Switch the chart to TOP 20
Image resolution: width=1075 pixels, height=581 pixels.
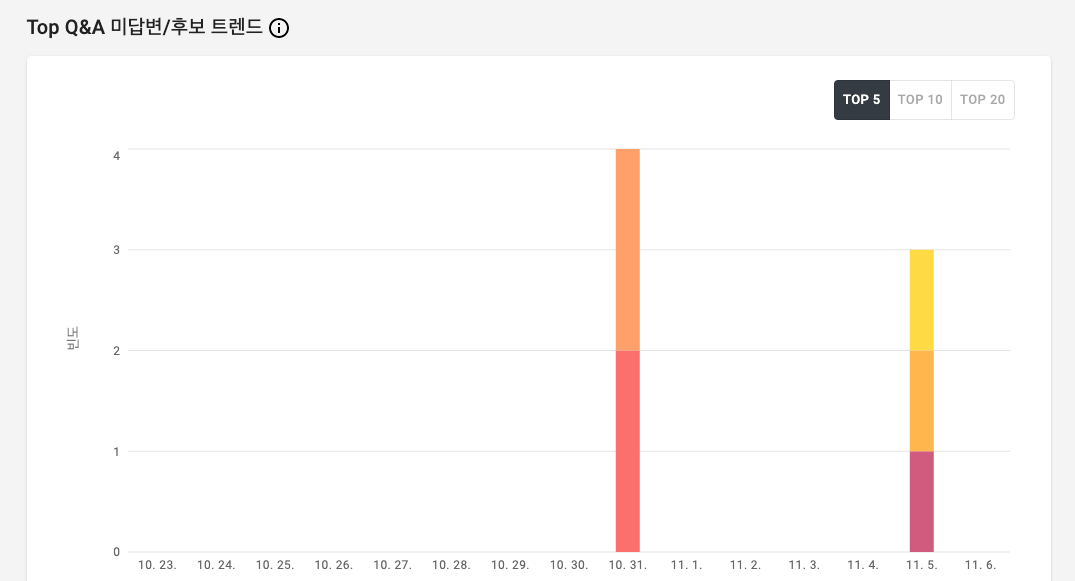click(982, 100)
